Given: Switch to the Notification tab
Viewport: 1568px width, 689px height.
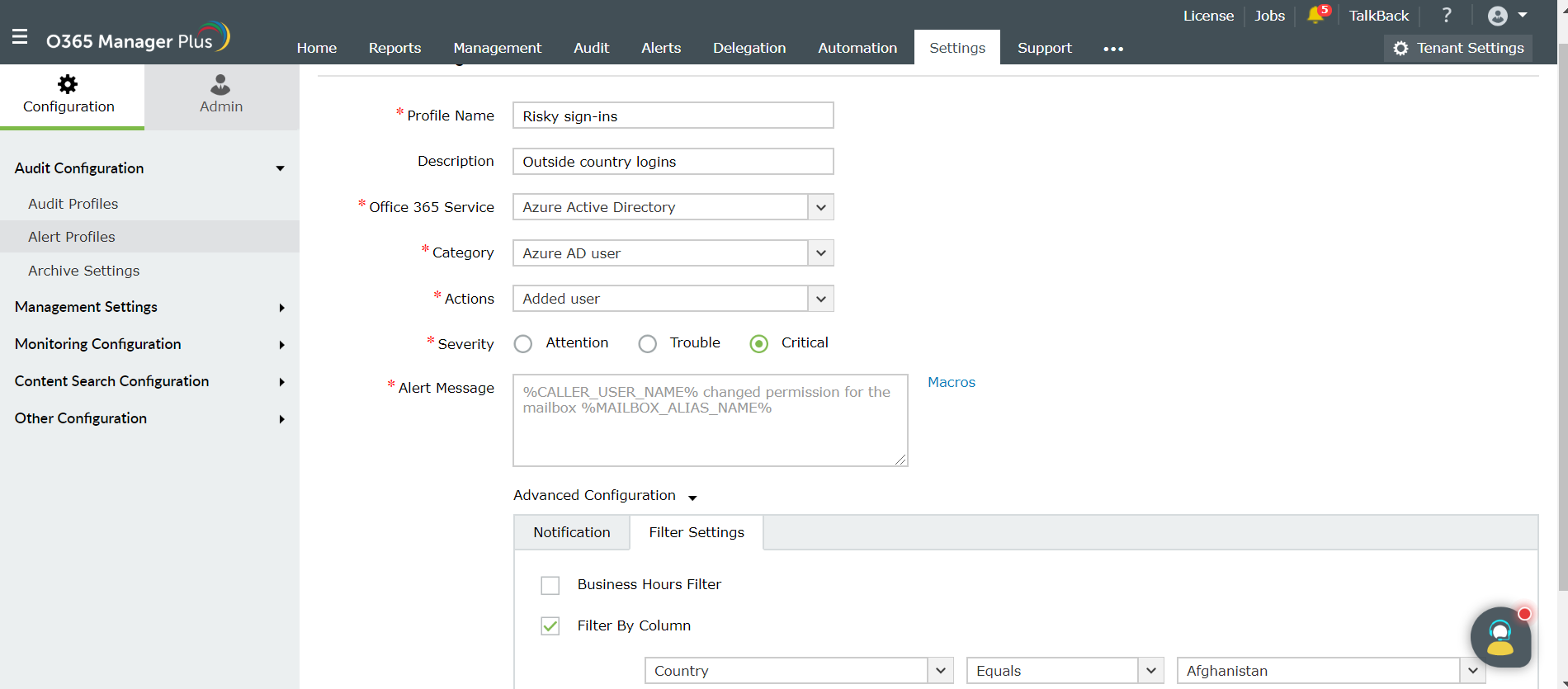Looking at the screenshot, I should pyautogui.click(x=572, y=533).
